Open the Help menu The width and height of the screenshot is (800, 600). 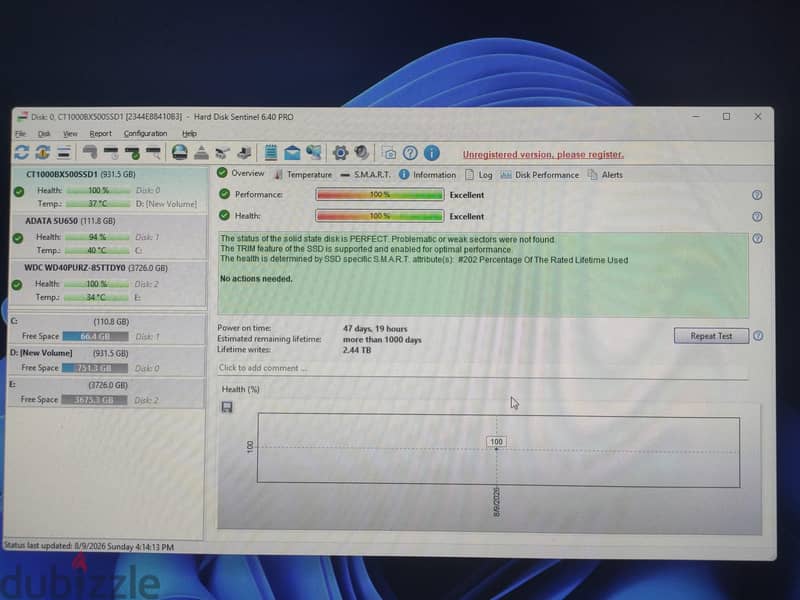[189, 134]
